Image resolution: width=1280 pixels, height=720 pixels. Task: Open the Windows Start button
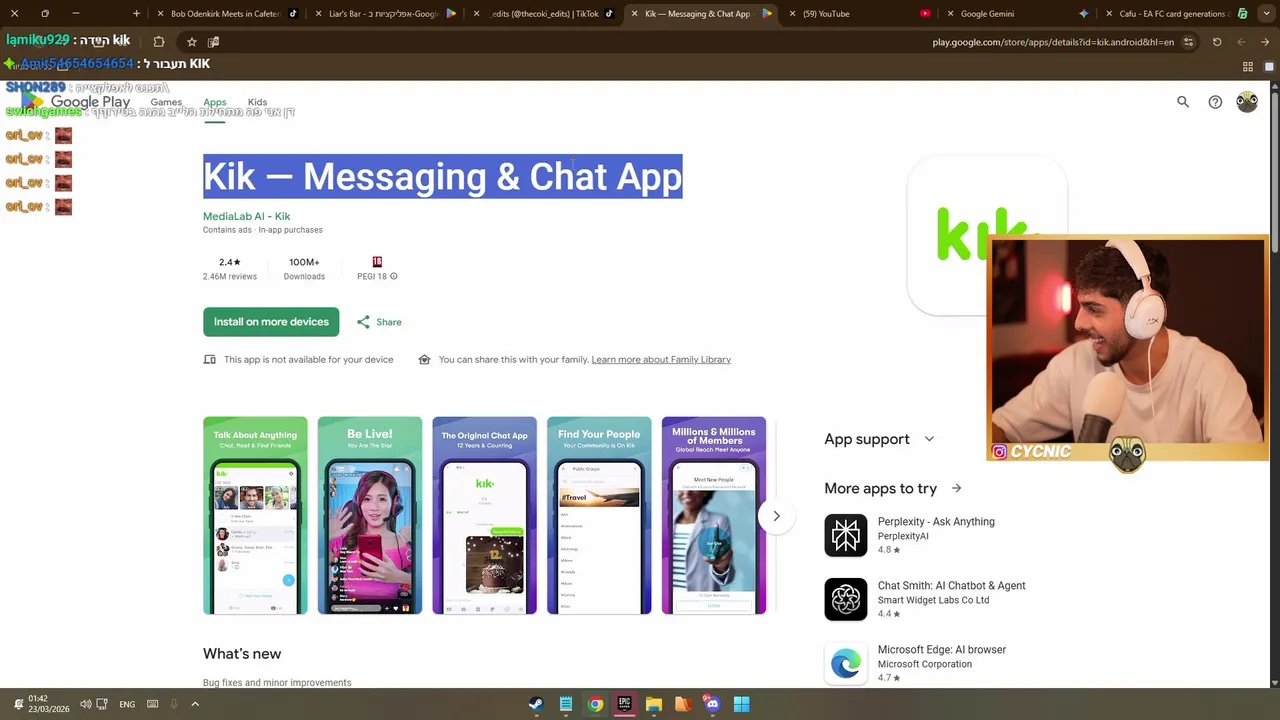741,704
